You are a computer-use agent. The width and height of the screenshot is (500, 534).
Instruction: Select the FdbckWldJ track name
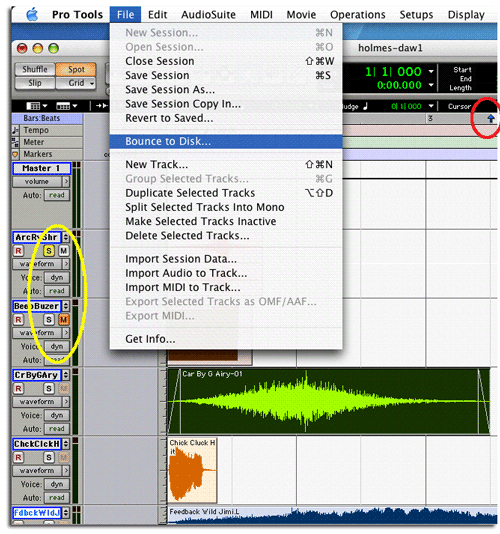[x=37, y=513]
